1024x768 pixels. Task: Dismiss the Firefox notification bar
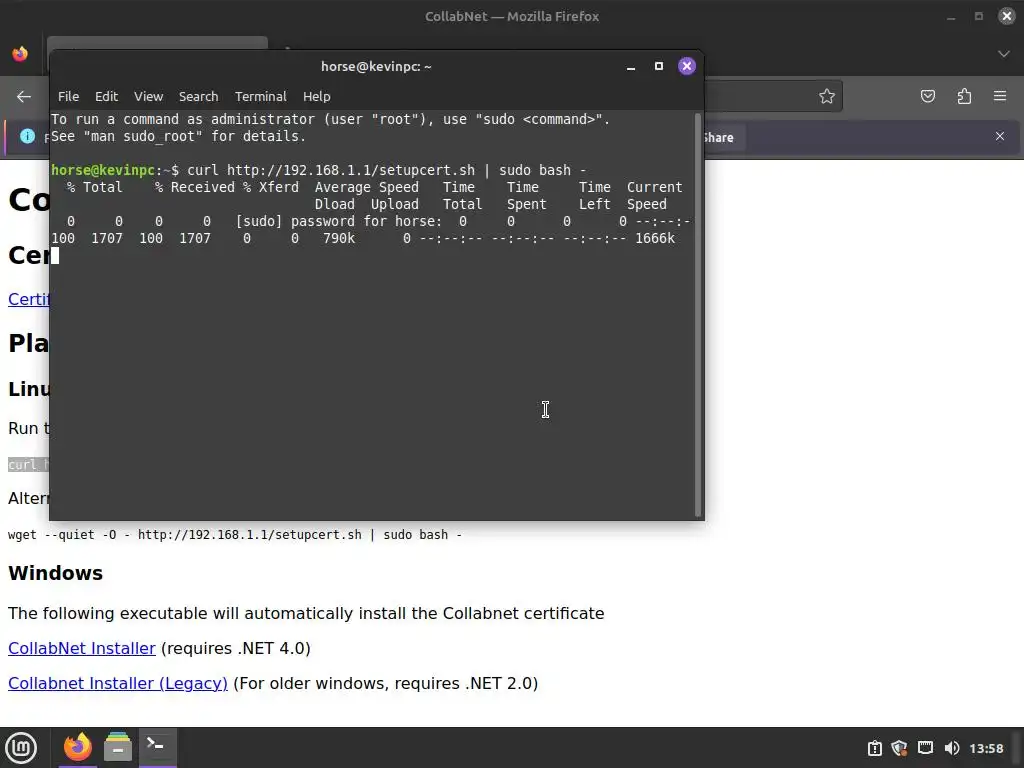click(1000, 136)
